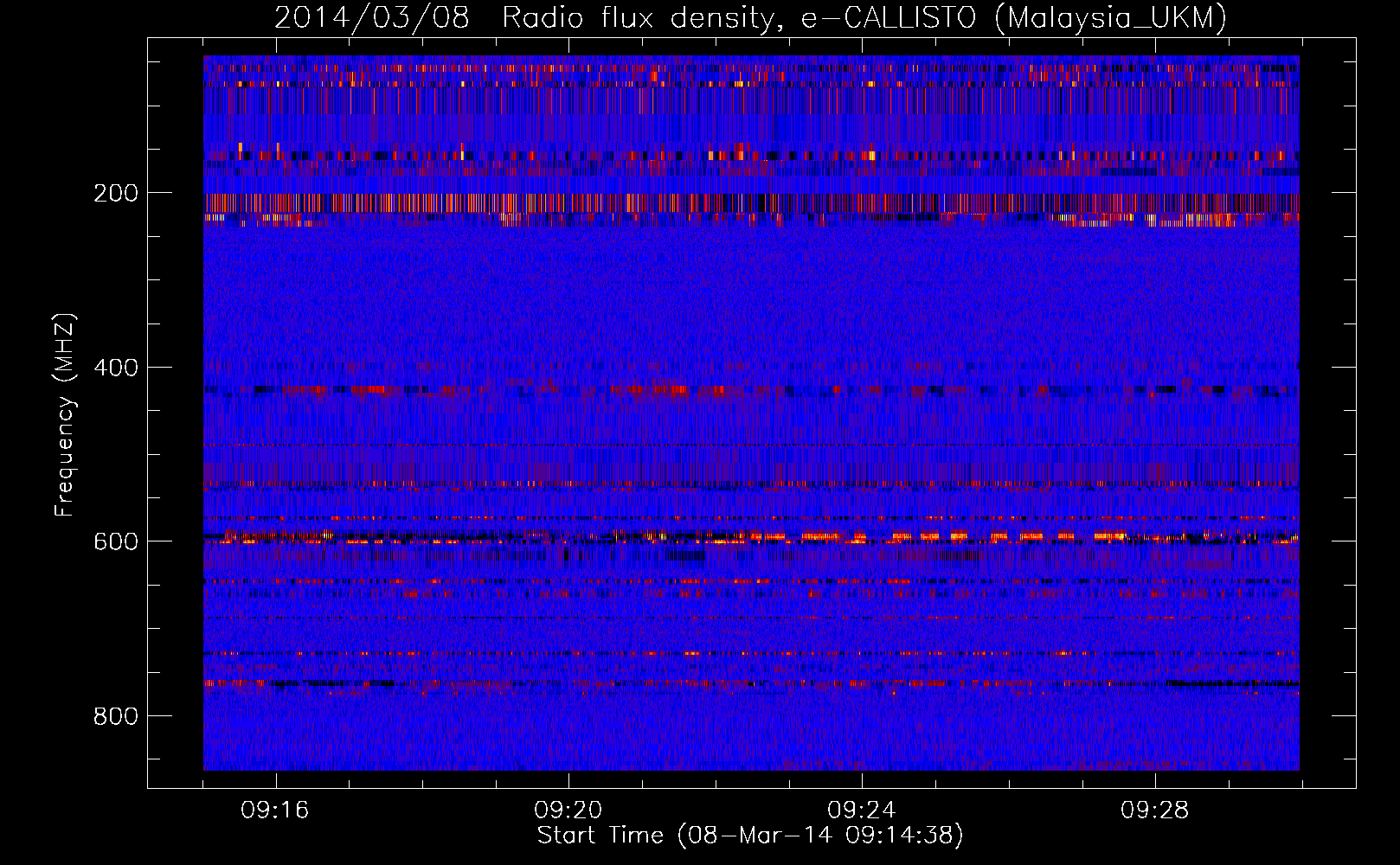
Task: Click the 'Frequency (MHZ)' axis label
Action: tap(65, 414)
